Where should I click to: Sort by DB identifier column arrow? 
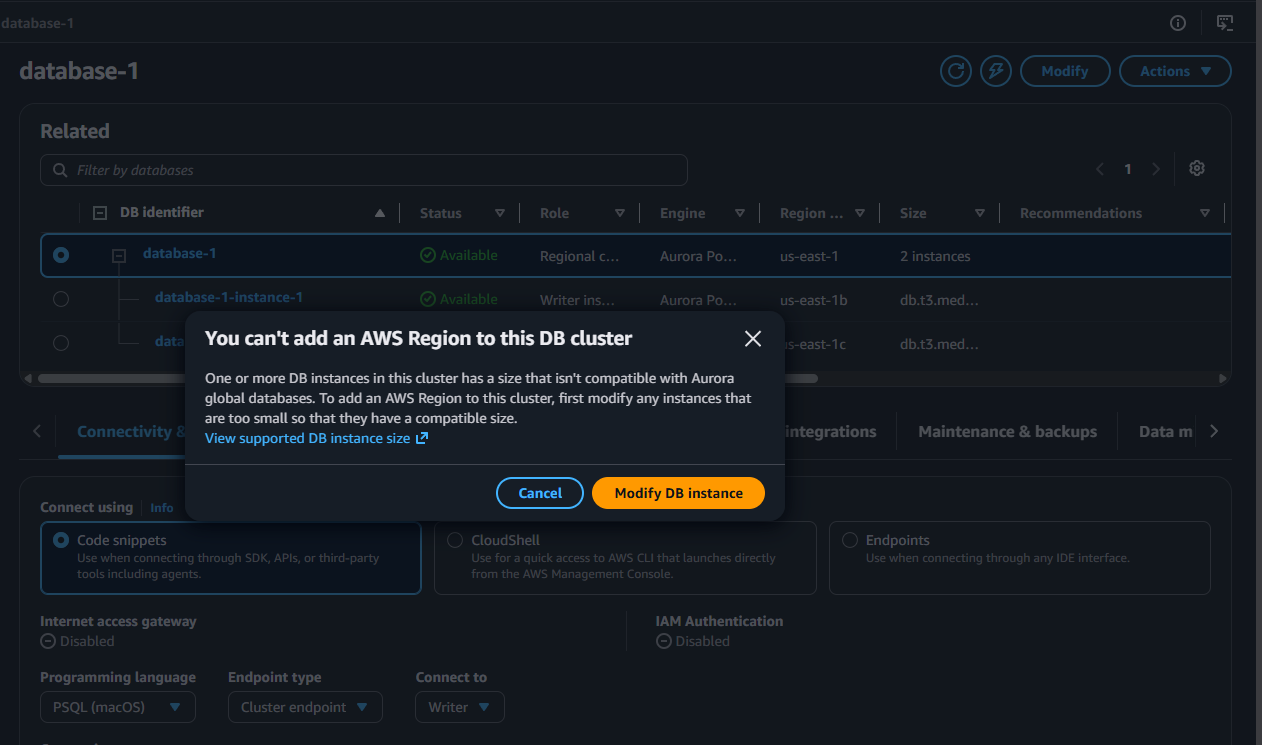(x=379, y=213)
